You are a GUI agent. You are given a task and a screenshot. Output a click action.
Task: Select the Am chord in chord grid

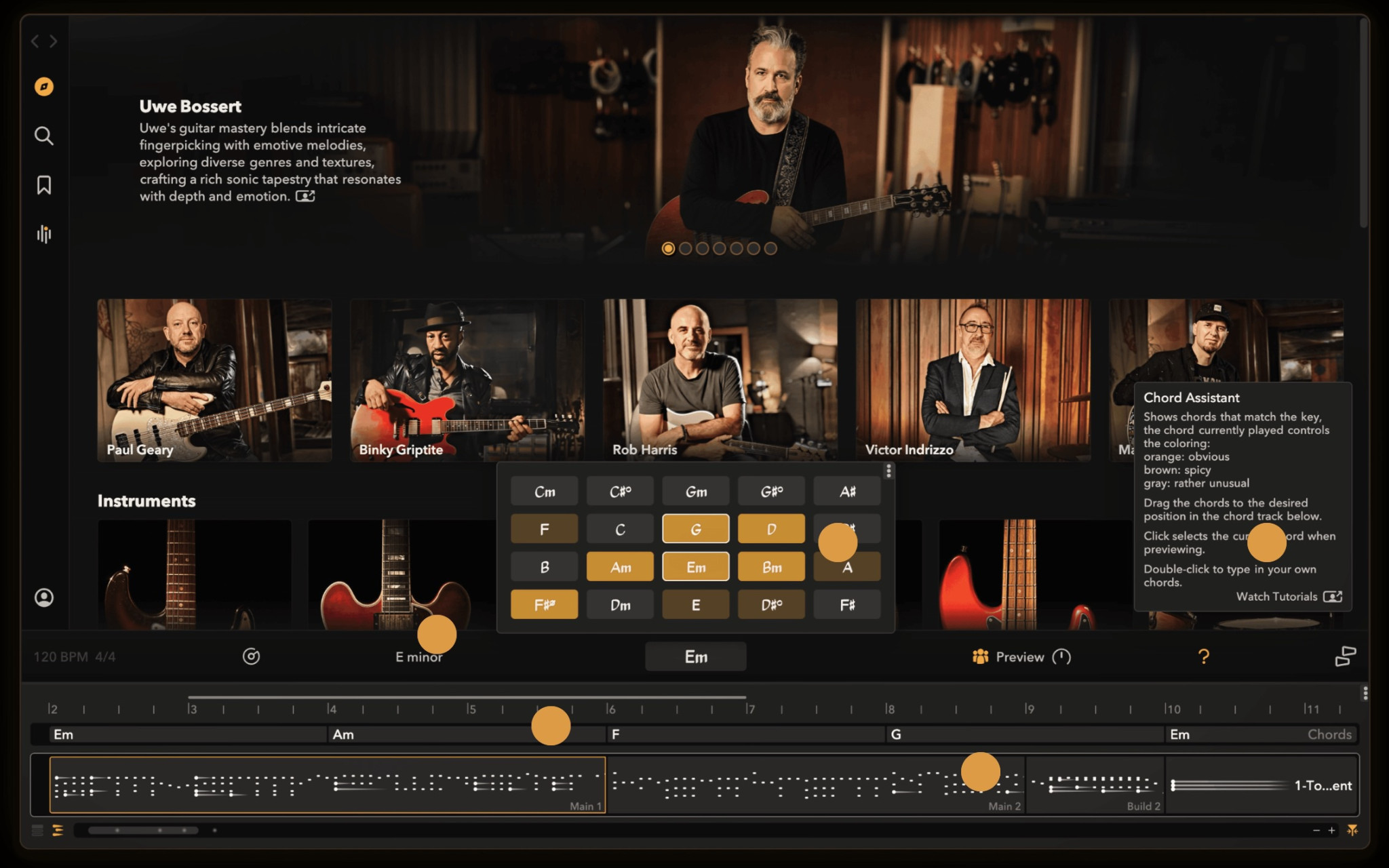pos(620,567)
